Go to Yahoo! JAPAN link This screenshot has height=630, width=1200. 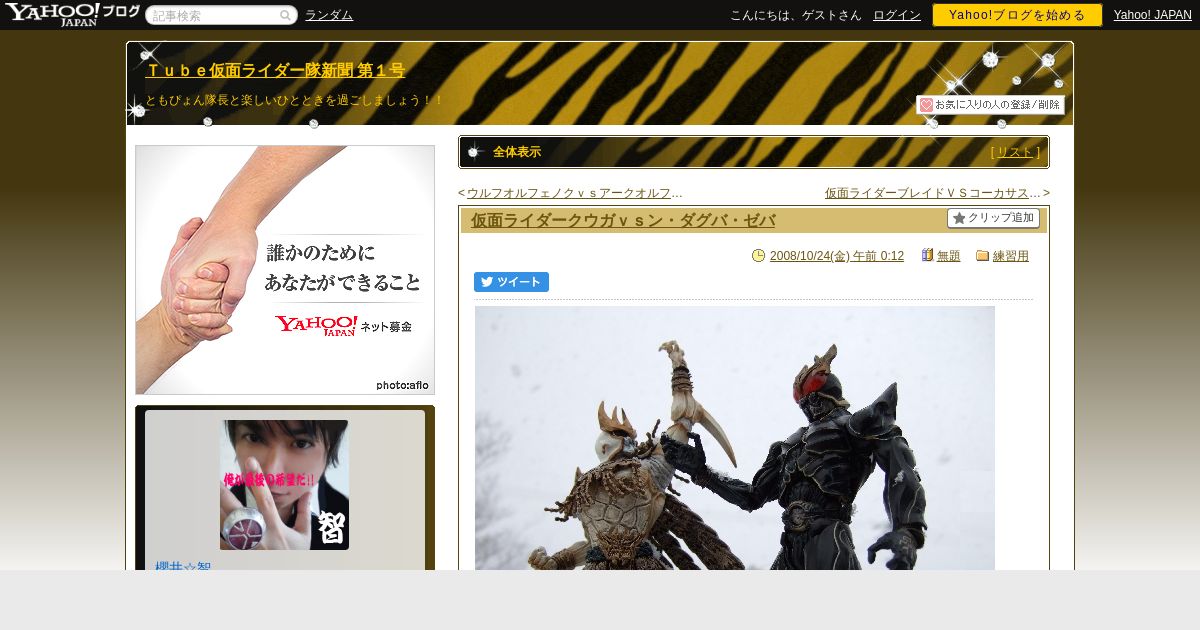[1153, 15]
